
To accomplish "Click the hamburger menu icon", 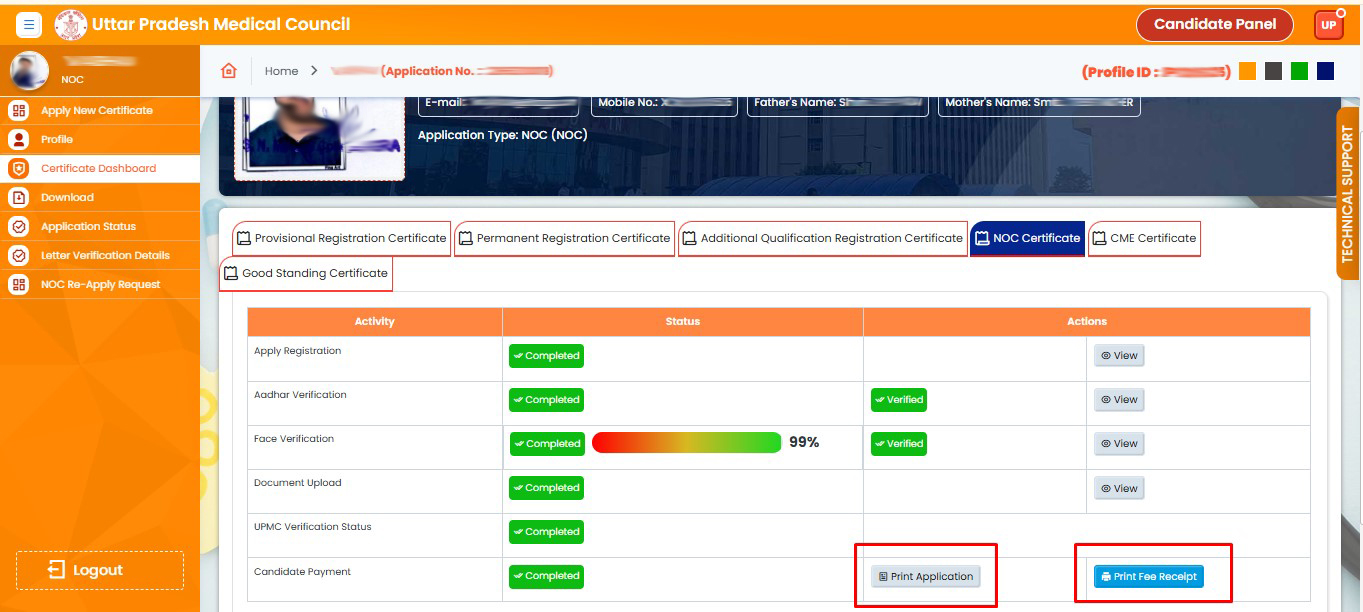I will (x=28, y=25).
